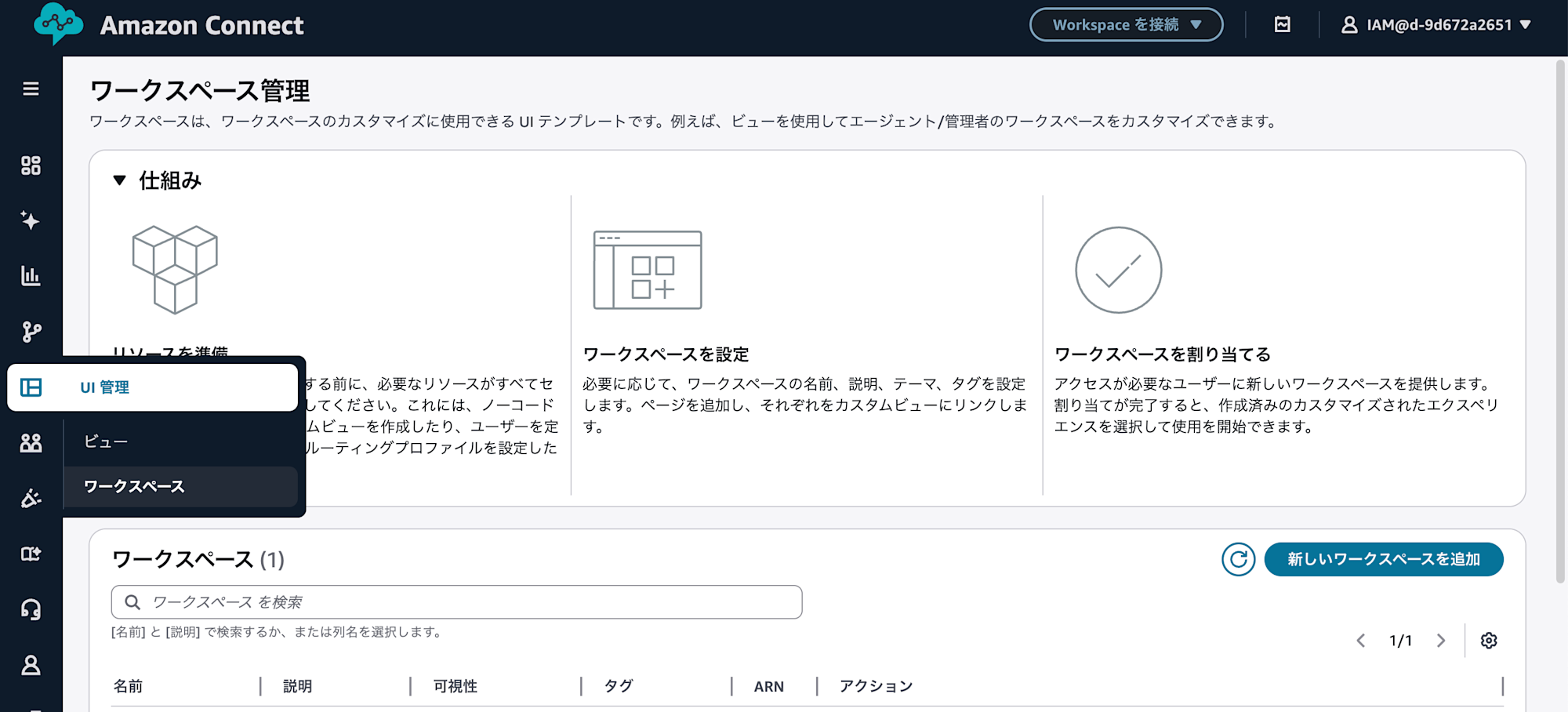Click the refresh workspaces button

[x=1238, y=559]
